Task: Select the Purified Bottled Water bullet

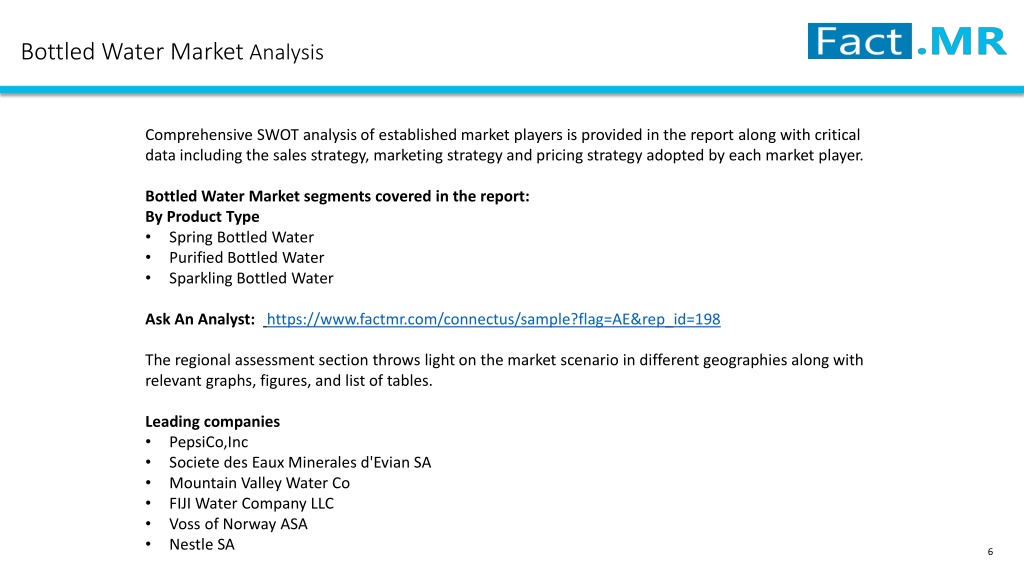Action: coord(246,257)
